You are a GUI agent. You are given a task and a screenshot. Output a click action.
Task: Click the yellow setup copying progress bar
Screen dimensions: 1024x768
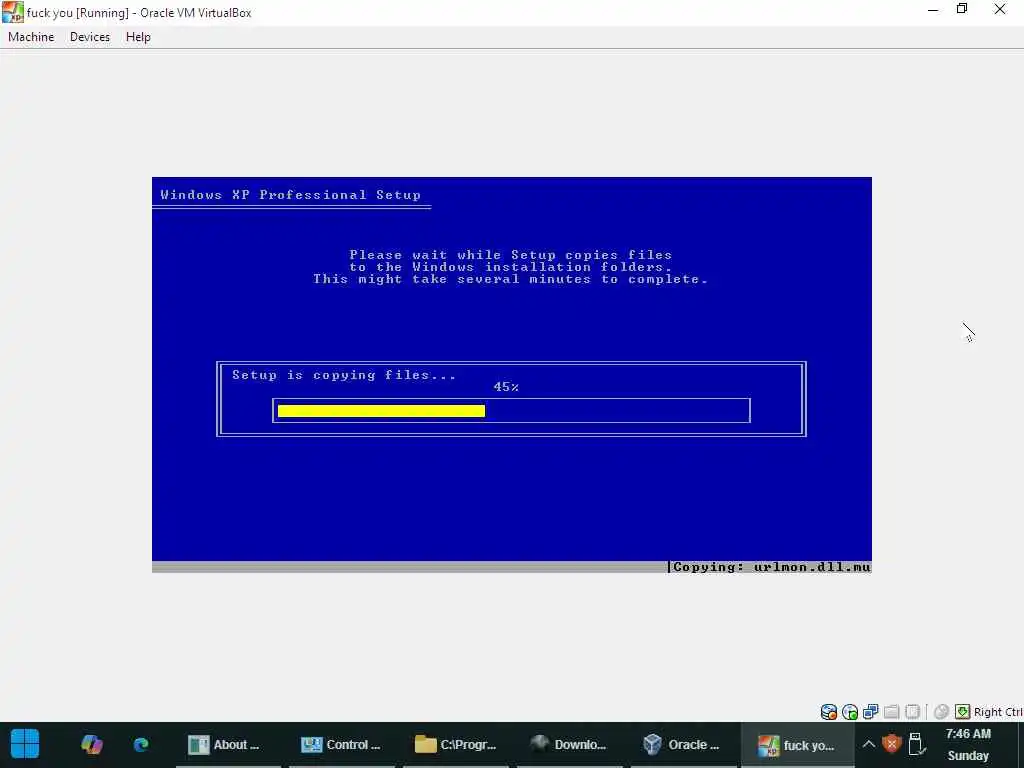coord(381,411)
